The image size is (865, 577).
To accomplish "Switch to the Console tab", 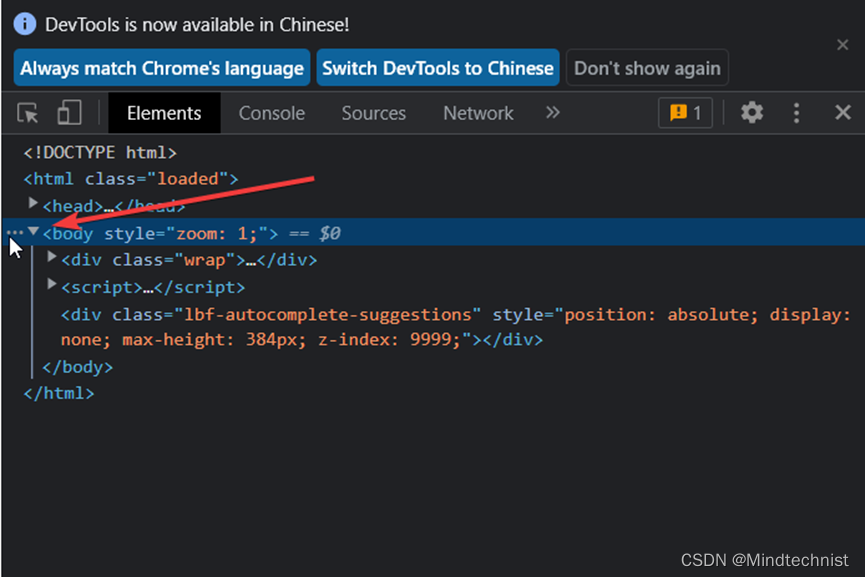I will coord(271,113).
